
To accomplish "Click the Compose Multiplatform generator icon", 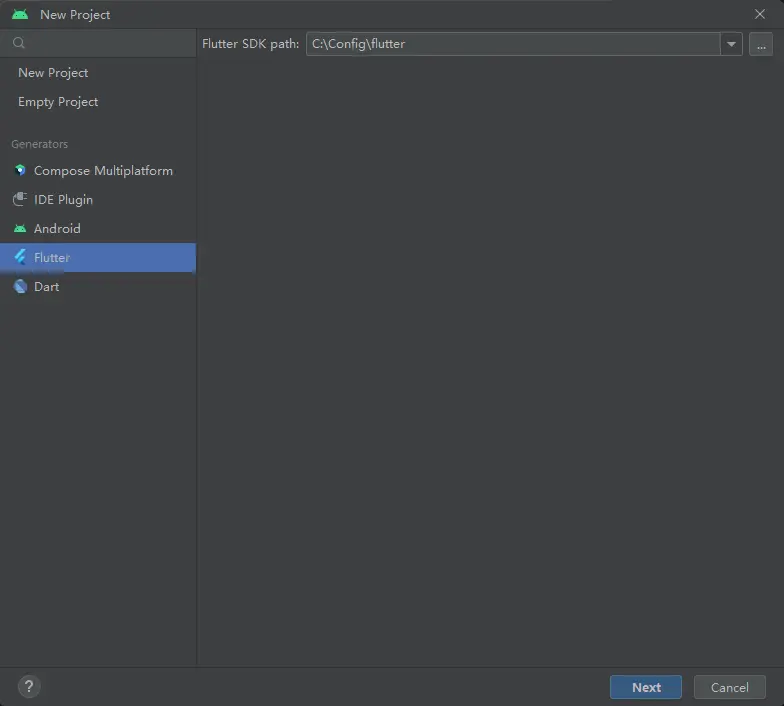I will pyautogui.click(x=20, y=170).
